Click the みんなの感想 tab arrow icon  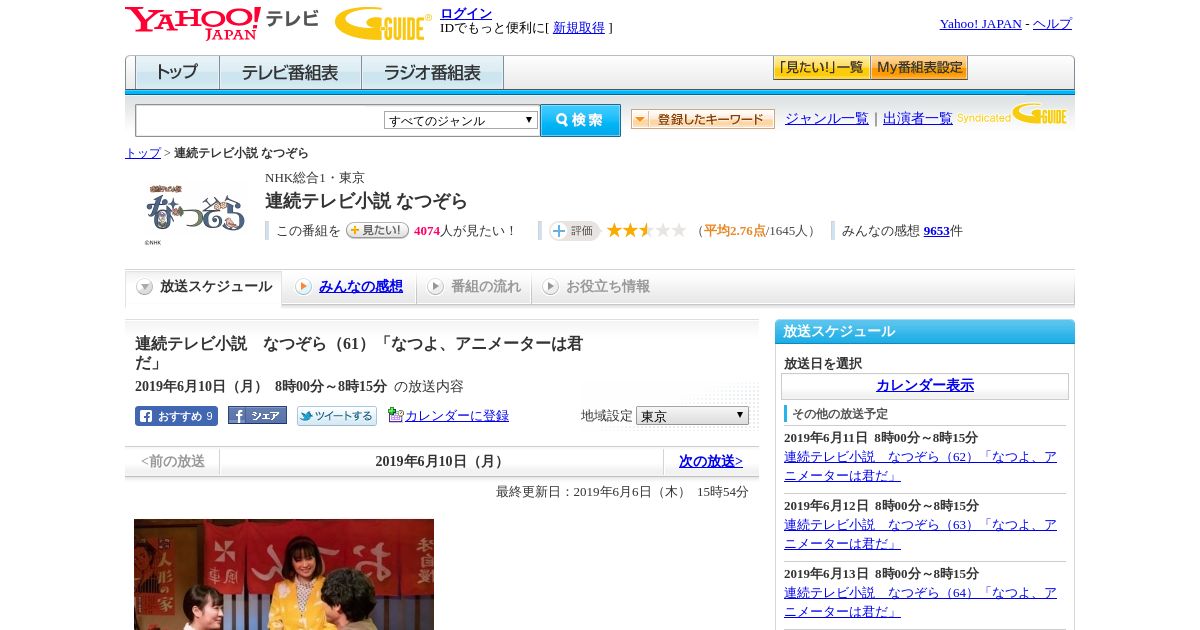[x=303, y=287]
